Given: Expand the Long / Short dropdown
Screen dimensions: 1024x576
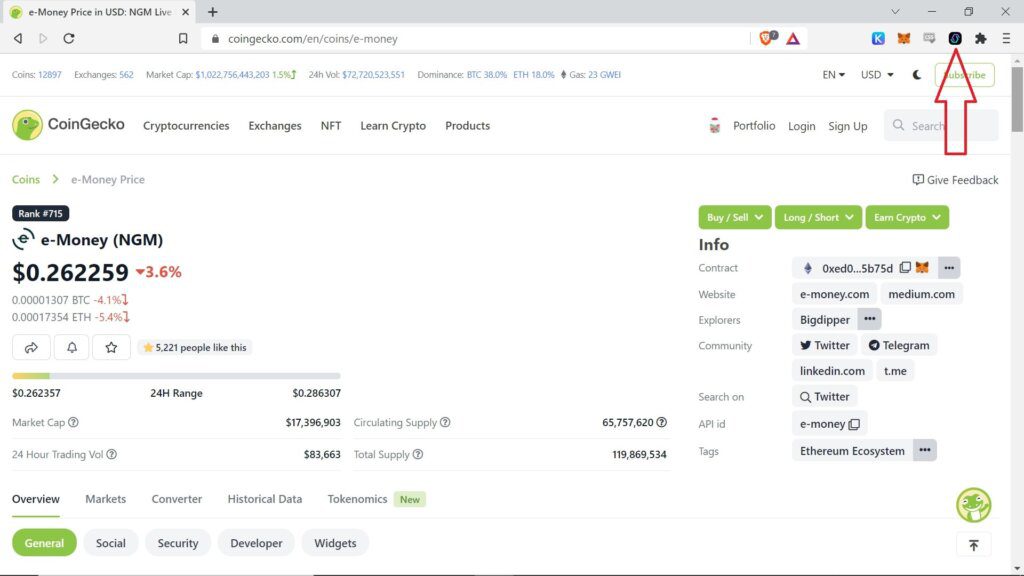Looking at the screenshot, I should [x=818, y=217].
